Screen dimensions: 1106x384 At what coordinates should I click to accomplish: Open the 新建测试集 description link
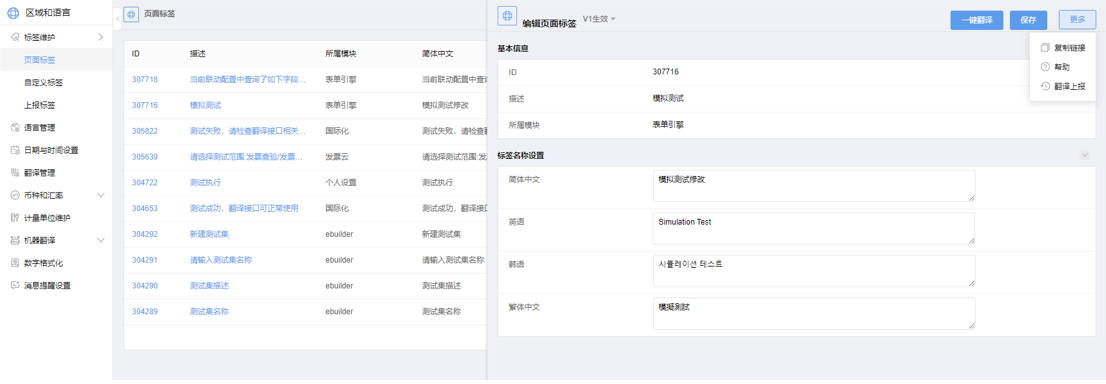coord(209,234)
